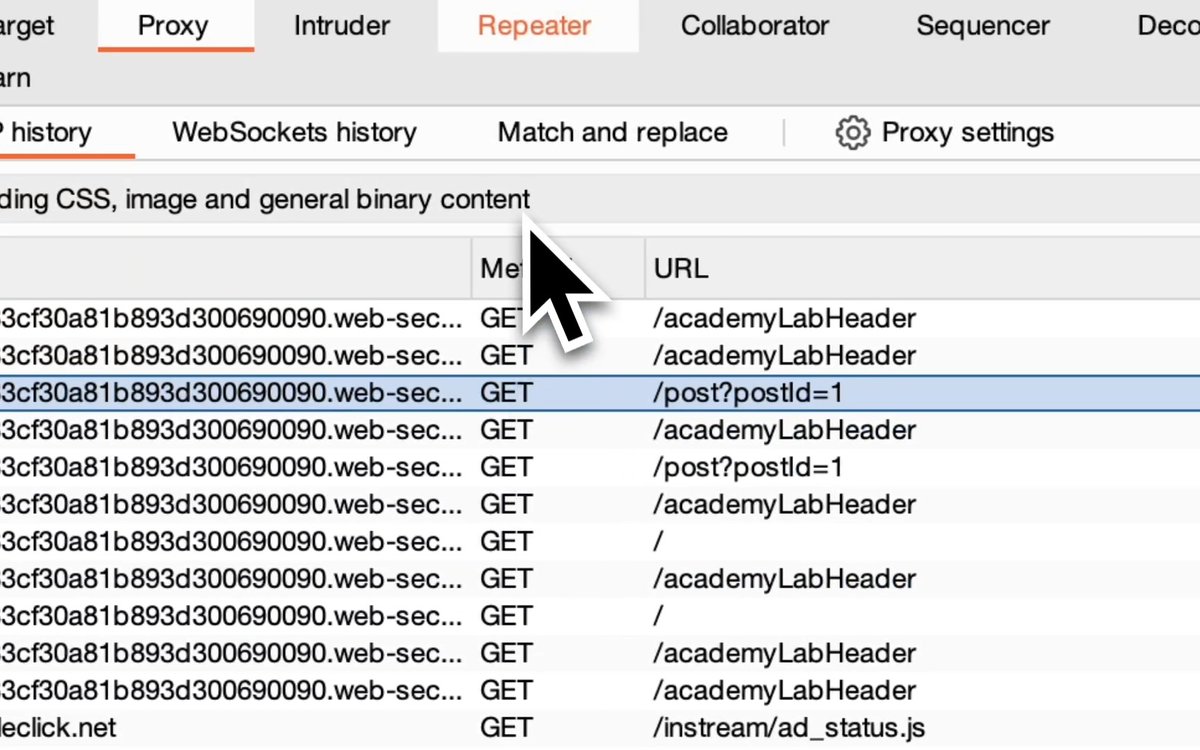This screenshot has height=750, width=1200.
Task: Select the /academyLabHeader row just under URL header
Action: (x=600, y=319)
